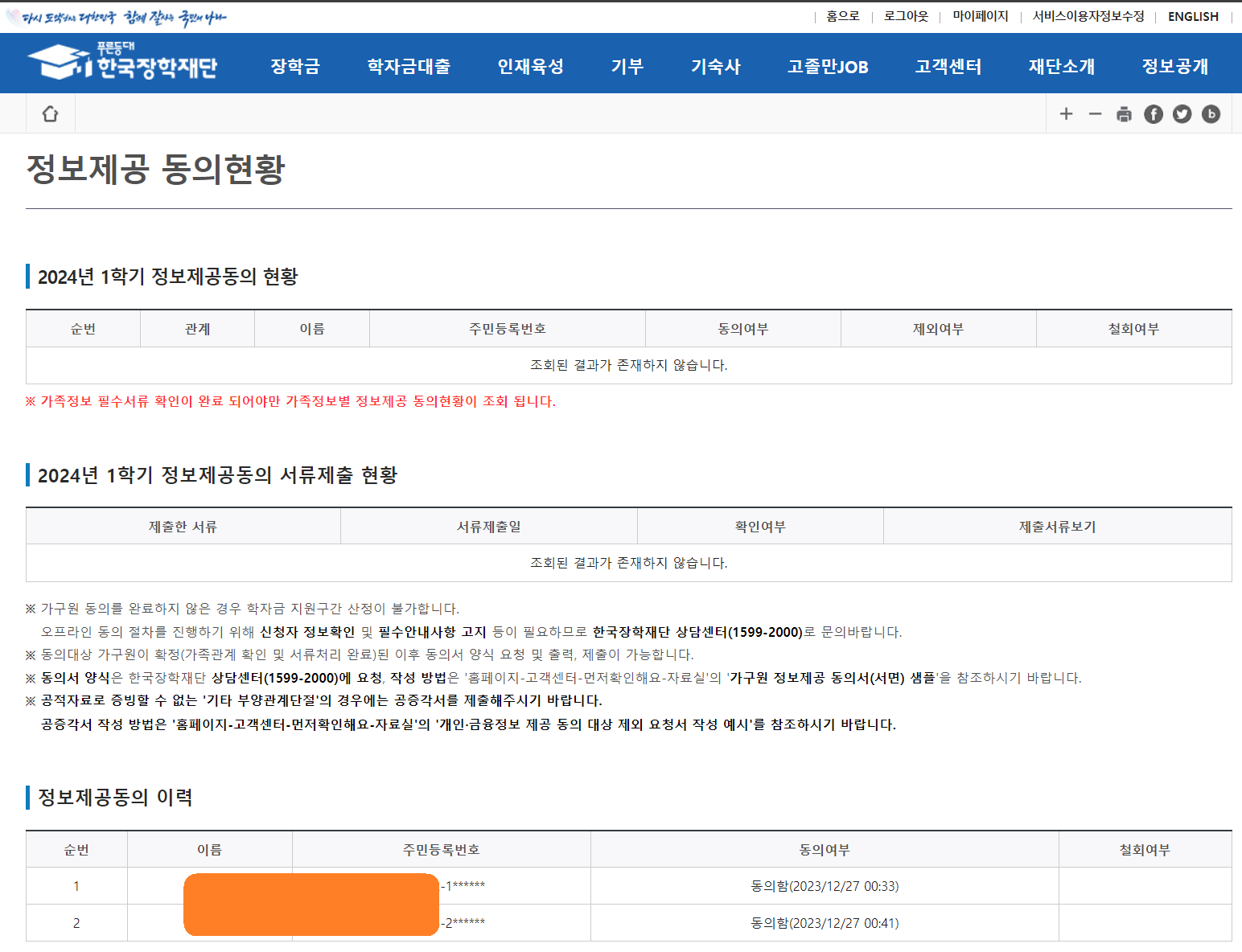Click first table's 철회여부 column header
This screenshot has height=952, width=1242.
pyautogui.click(x=1134, y=329)
